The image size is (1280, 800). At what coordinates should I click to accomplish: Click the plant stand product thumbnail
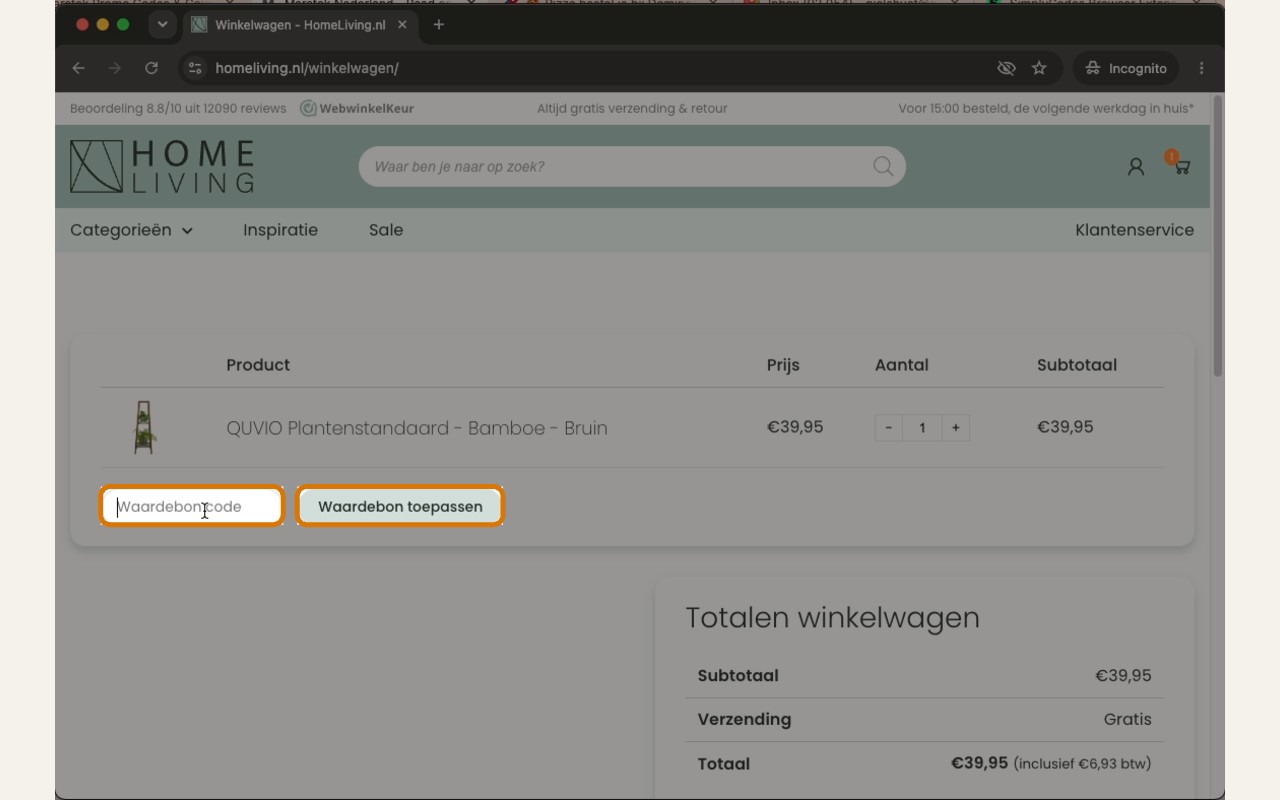(x=145, y=427)
